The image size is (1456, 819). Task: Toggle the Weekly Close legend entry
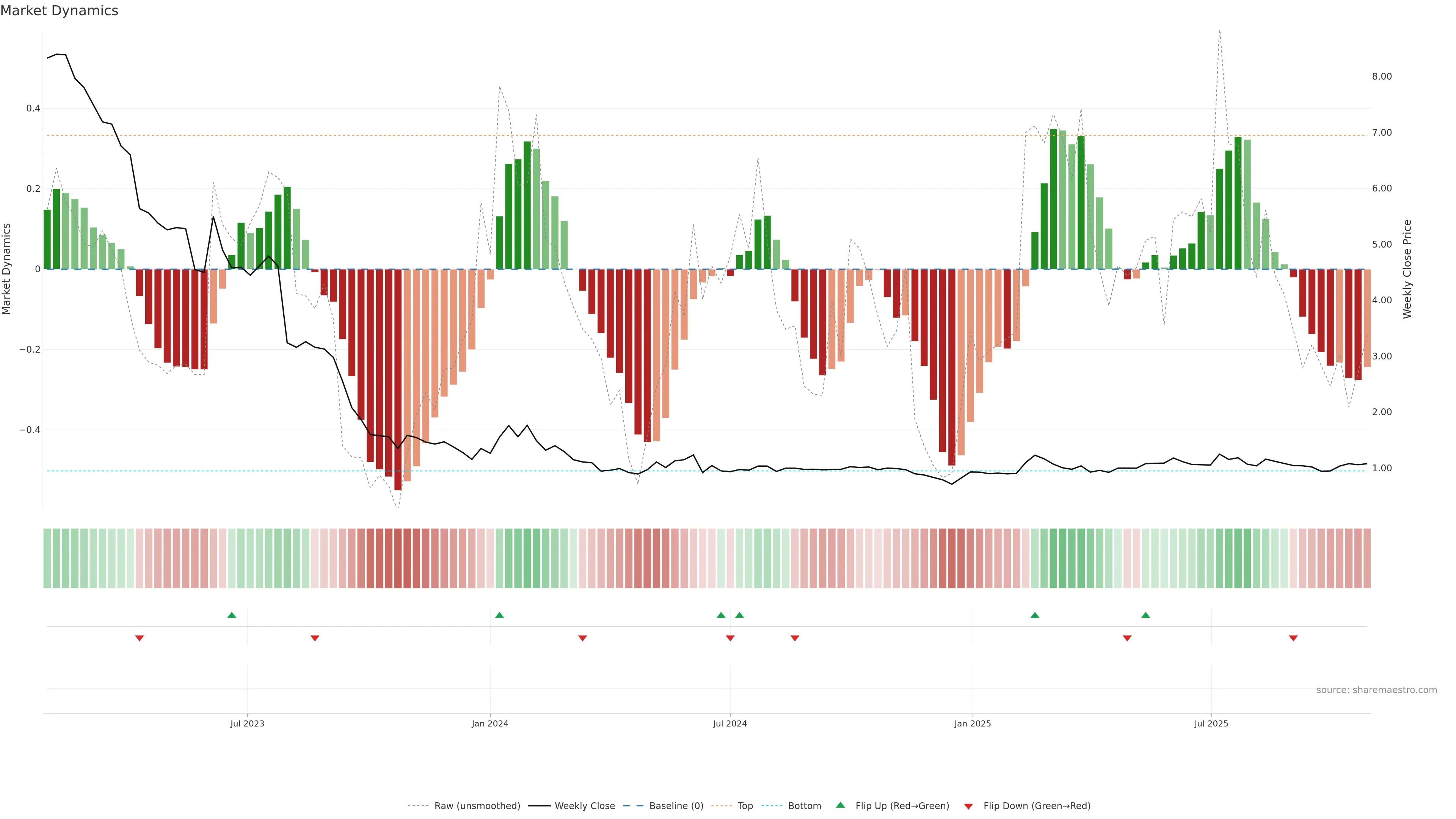[584, 806]
